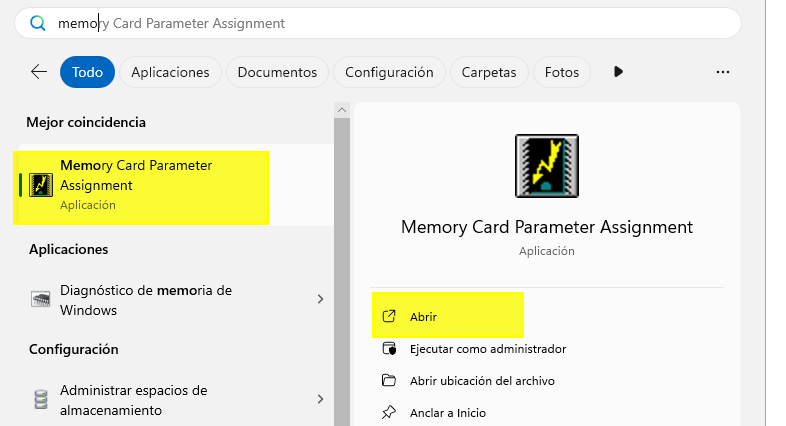Choose the Configuración filter tab
The image size is (786, 426).
click(x=389, y=72)
